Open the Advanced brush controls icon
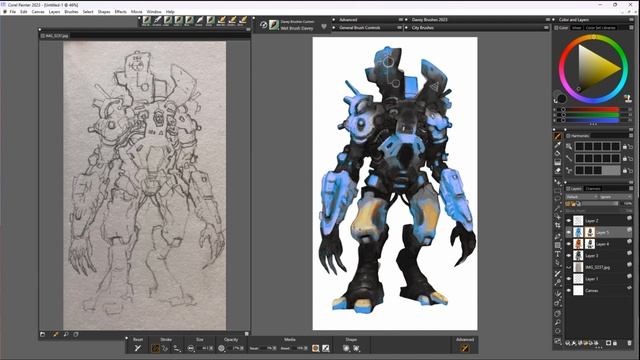640x360 pixels. 464,348
